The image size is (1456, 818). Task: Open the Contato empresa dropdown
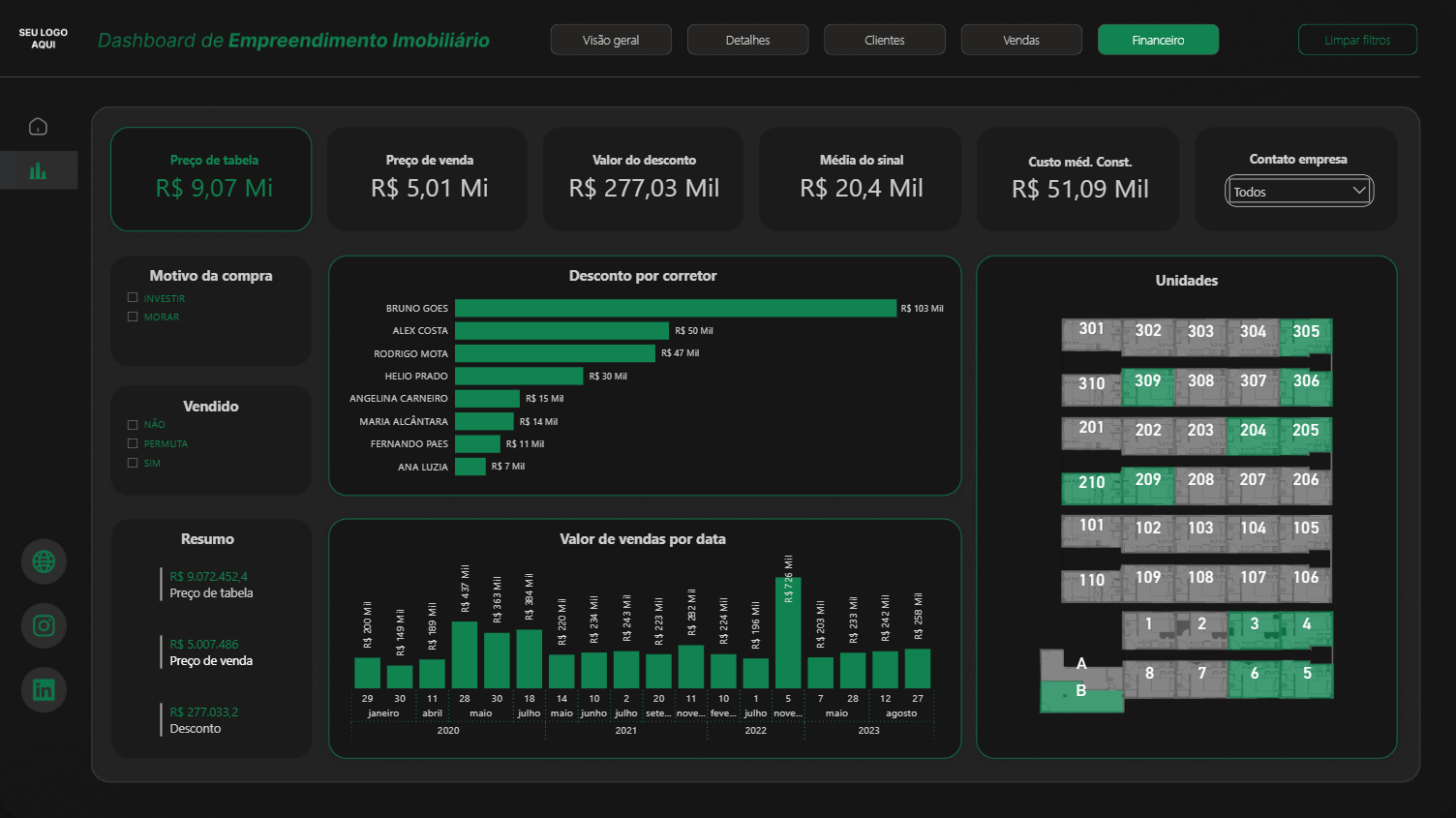pyautogui.click(x=1298, y=191)
